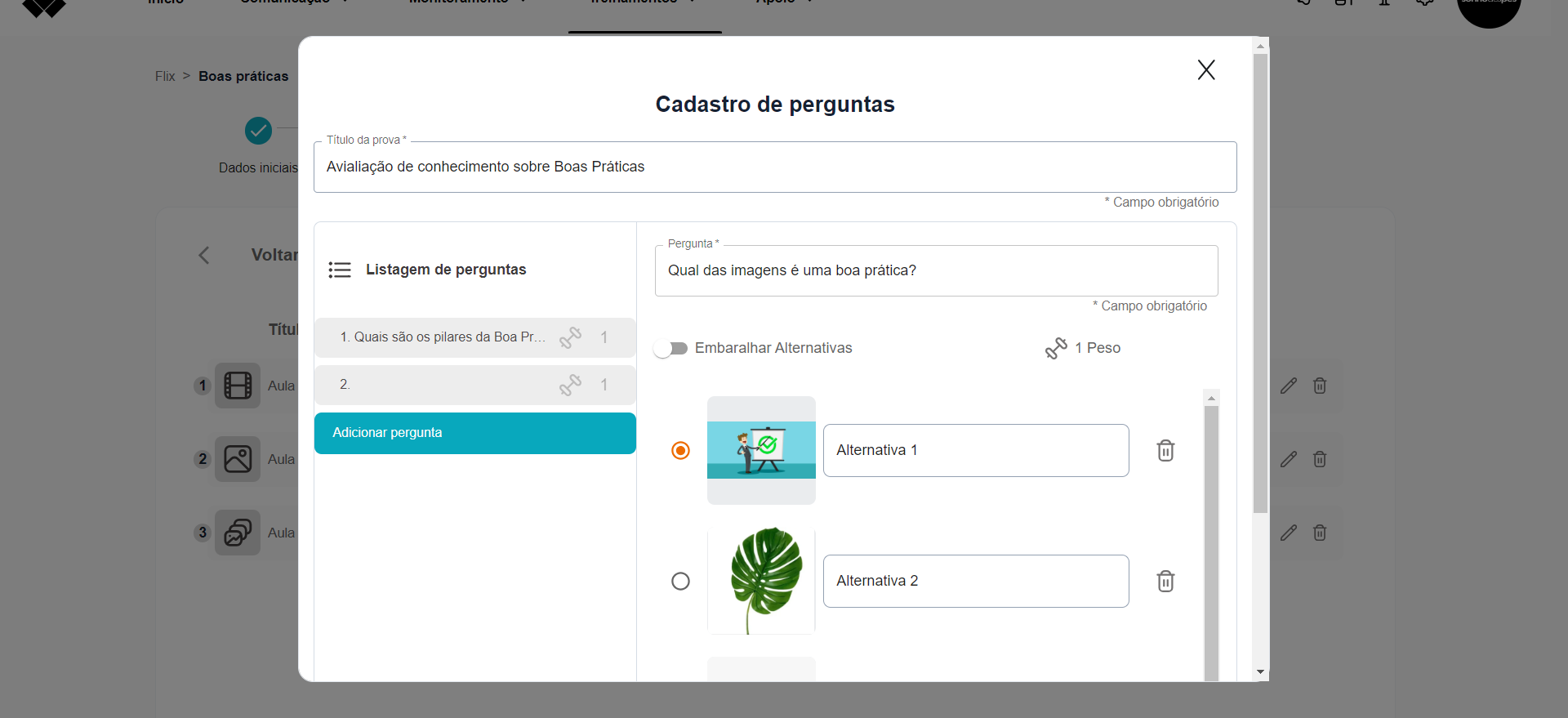Open the Flix breadcrumb link
Screen dimensions: 1568x718
165,76
